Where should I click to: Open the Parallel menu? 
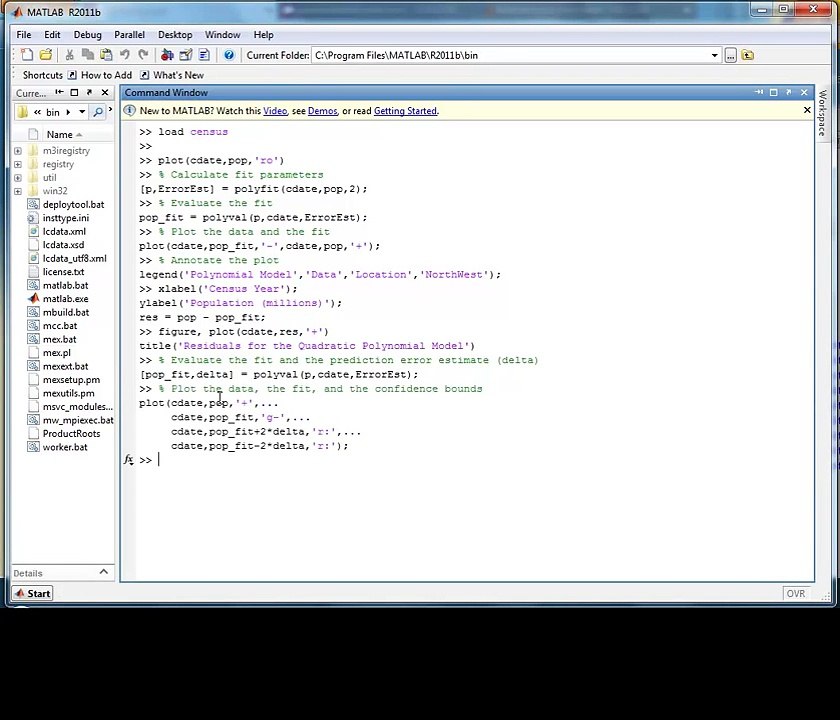click(x=129, y=35)
